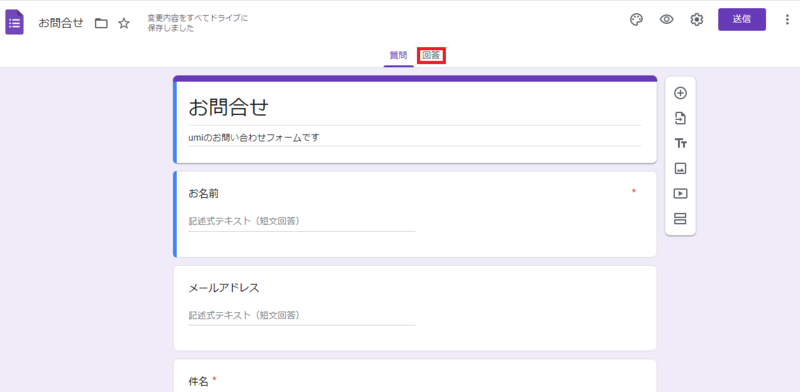Screen dimensions: 800x392
Task: Add image icon in side toolbar
Action: click(681, 168)
